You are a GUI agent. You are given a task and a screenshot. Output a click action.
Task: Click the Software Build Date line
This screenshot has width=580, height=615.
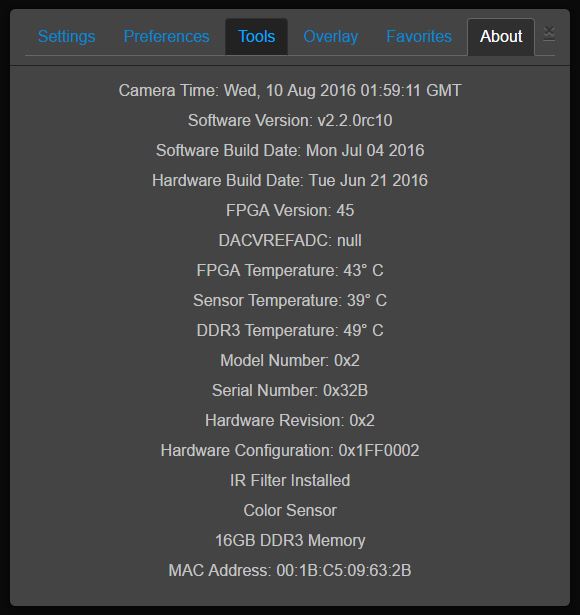(290, 150)
